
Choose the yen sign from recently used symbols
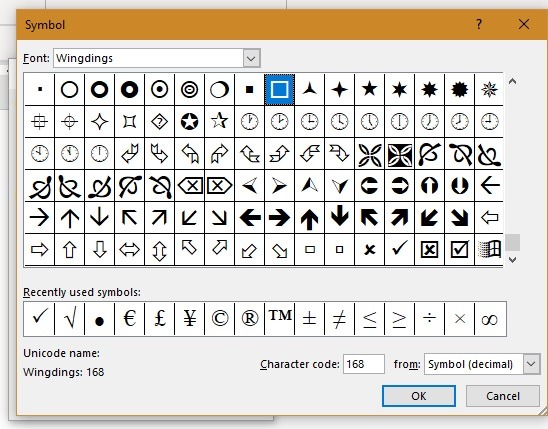tap(190, 319)
